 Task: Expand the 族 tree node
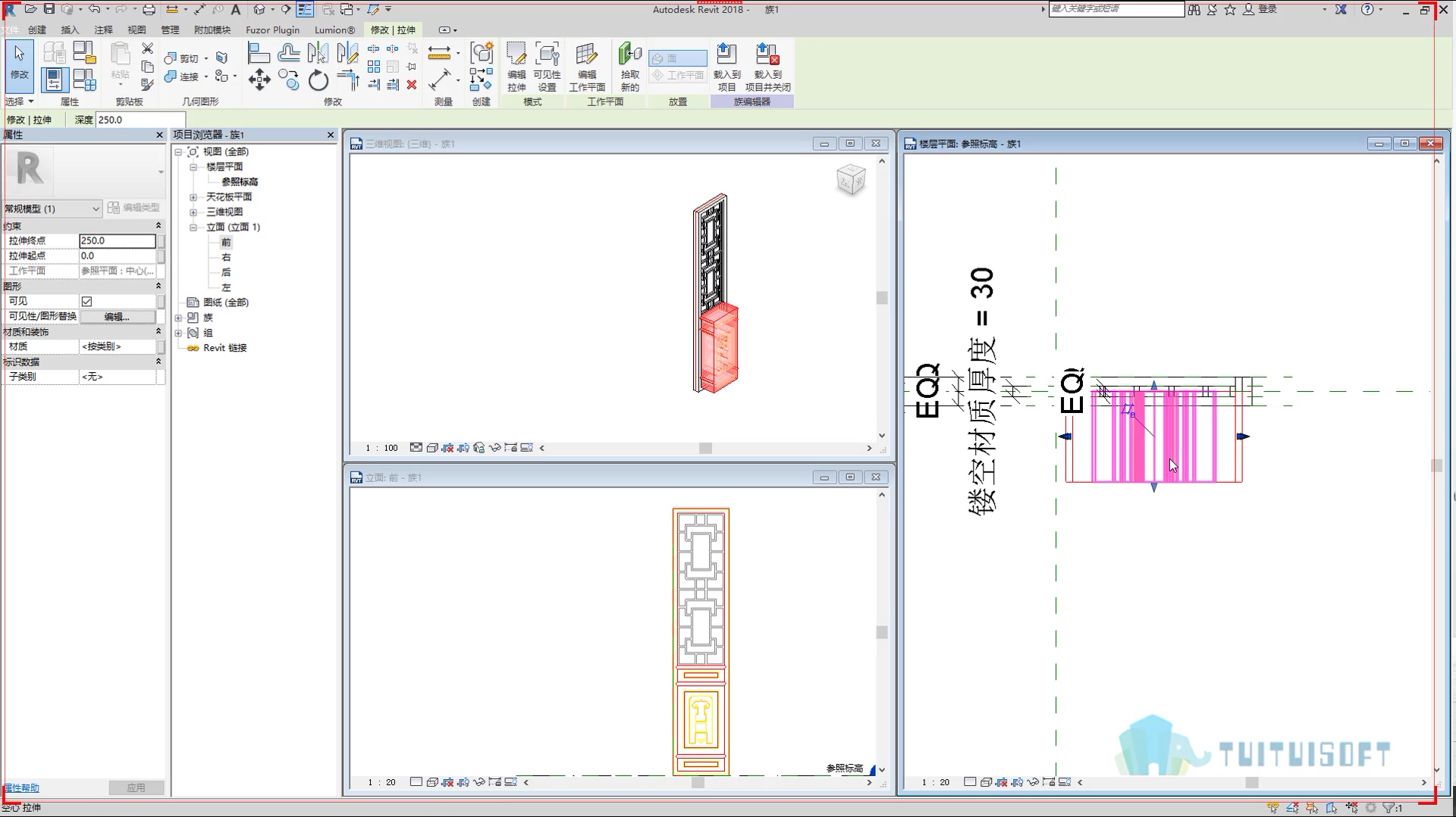coord(179,318)
